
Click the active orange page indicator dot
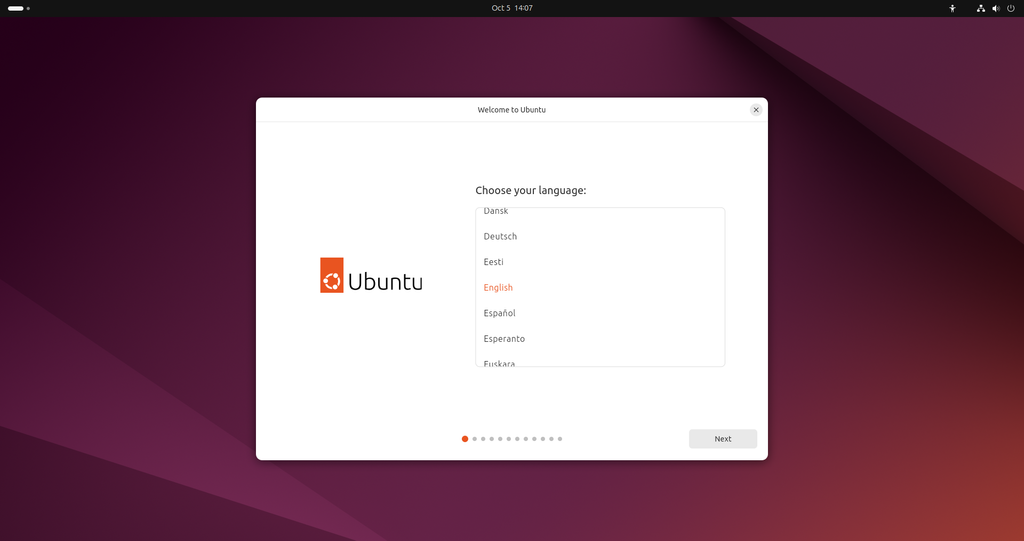[x=465, y=439]
